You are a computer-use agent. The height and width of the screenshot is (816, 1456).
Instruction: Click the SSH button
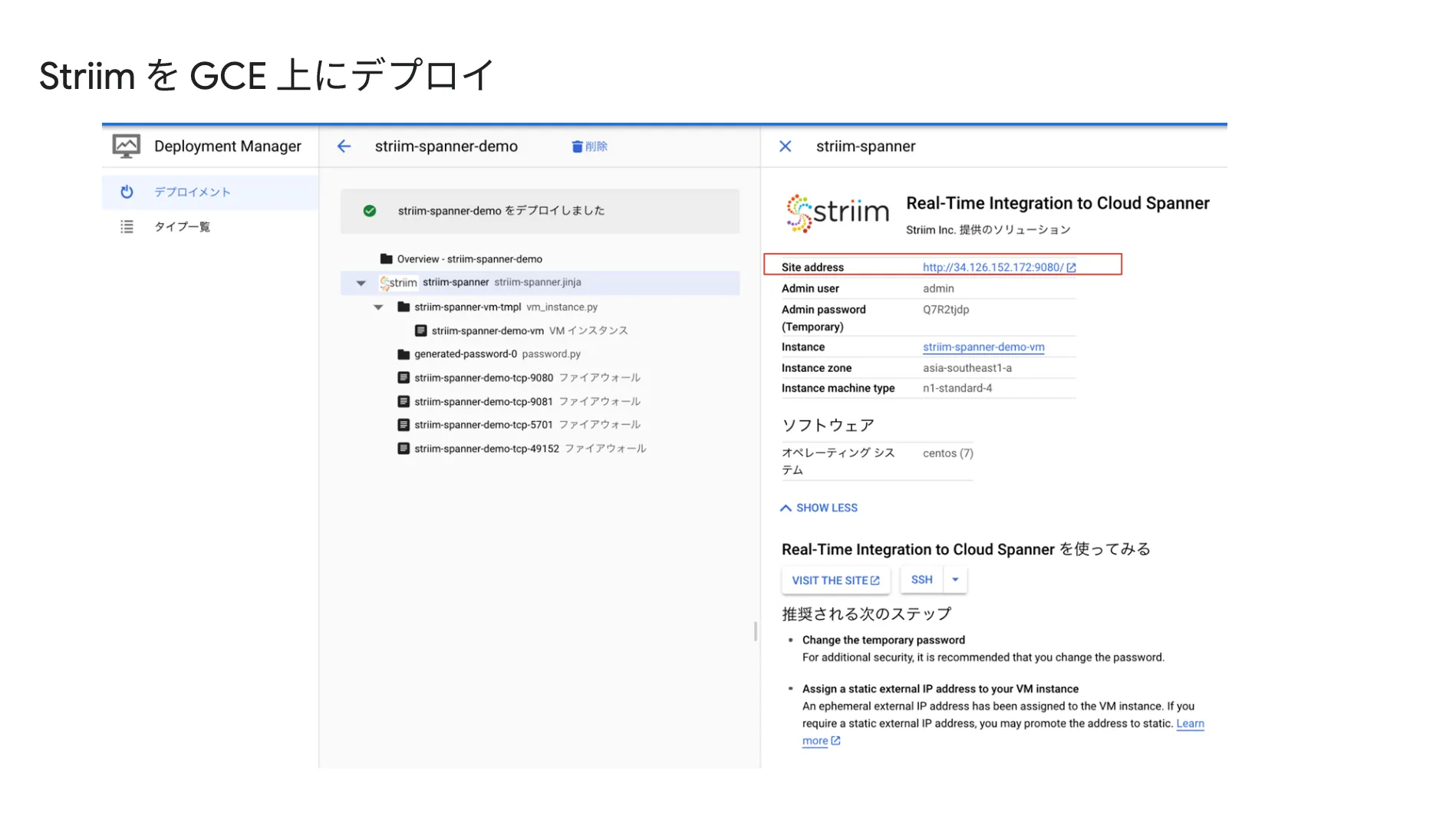coord(922,580)
